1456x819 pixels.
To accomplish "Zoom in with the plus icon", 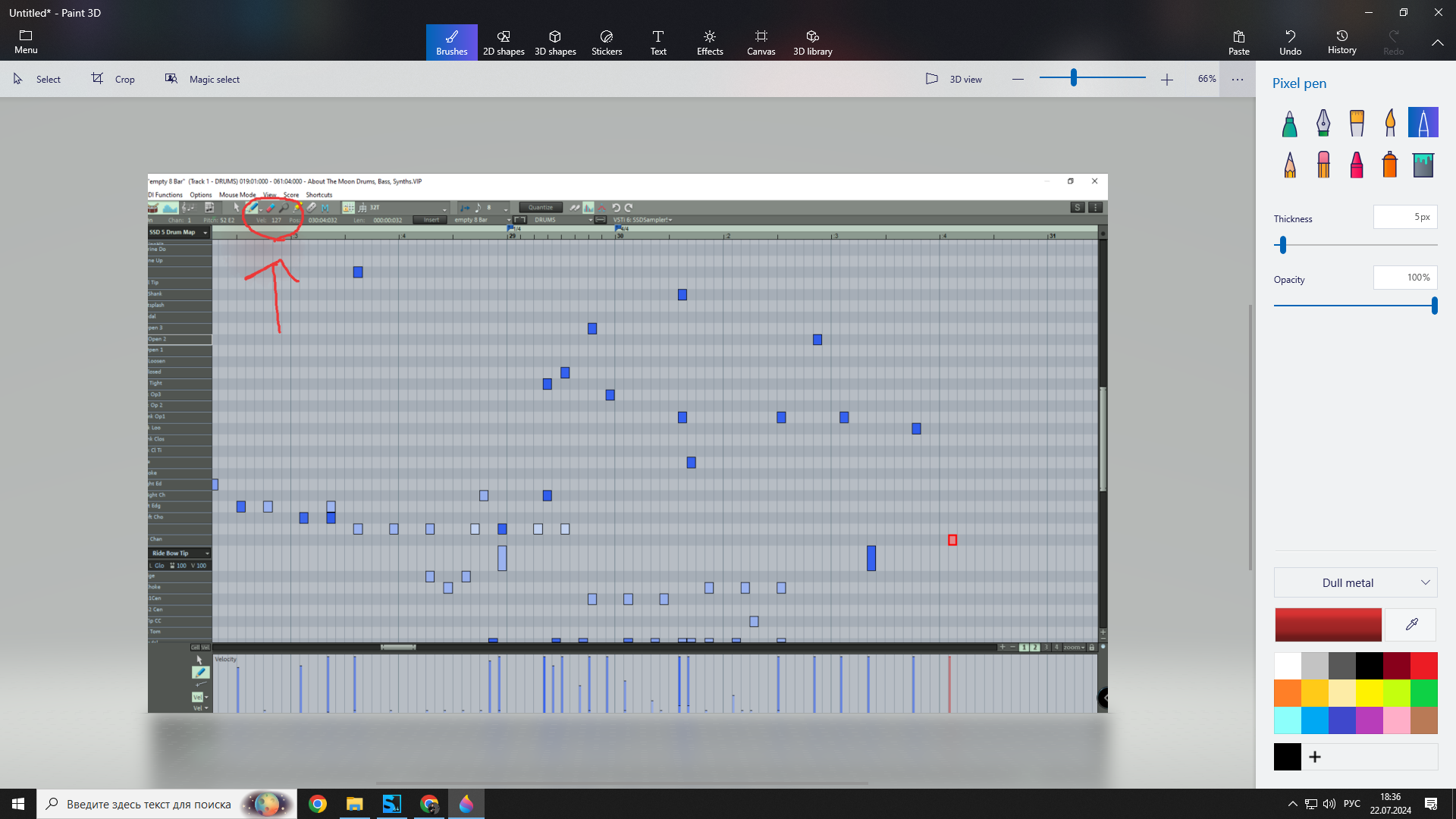I will point(1166,79).
